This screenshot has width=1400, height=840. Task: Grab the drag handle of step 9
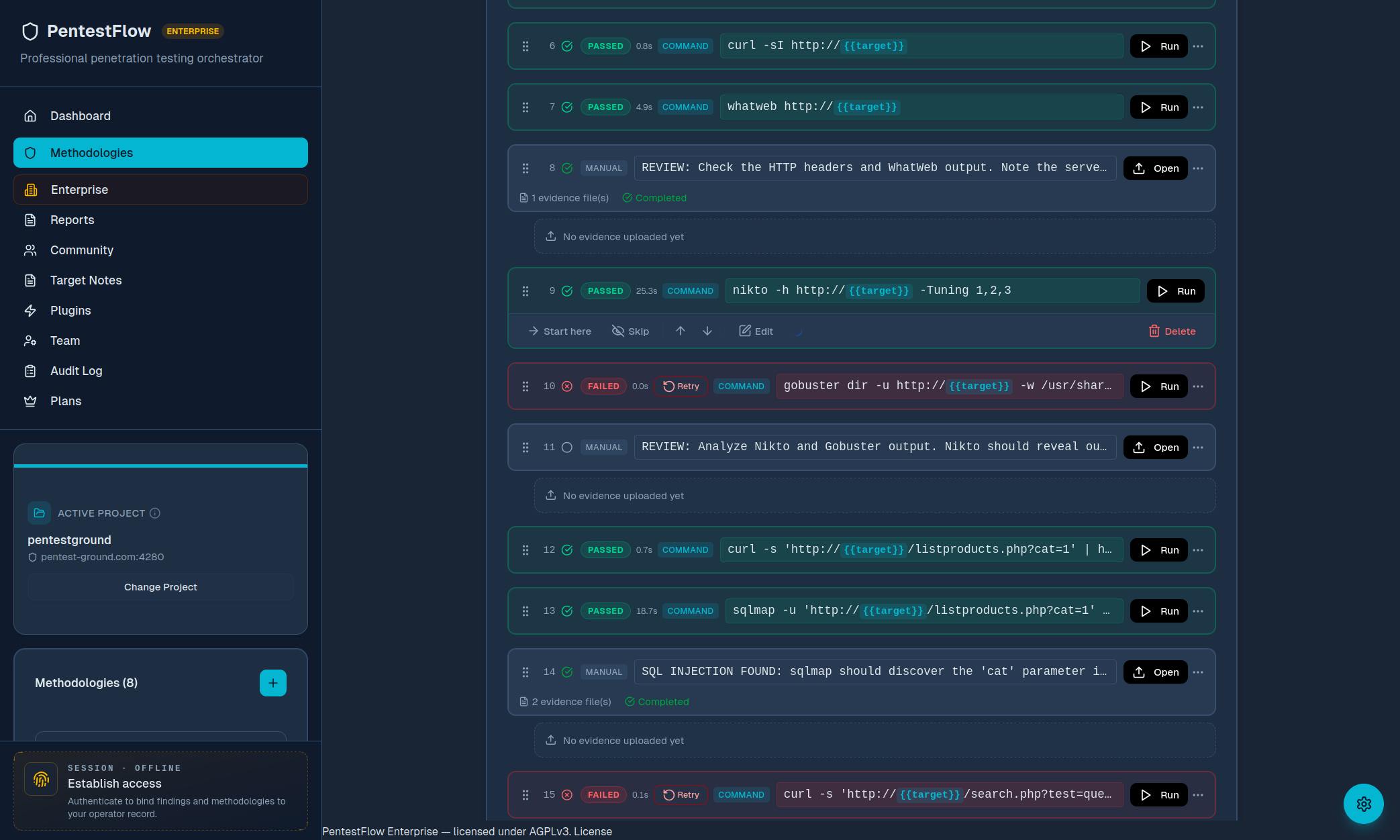point(526,291)
